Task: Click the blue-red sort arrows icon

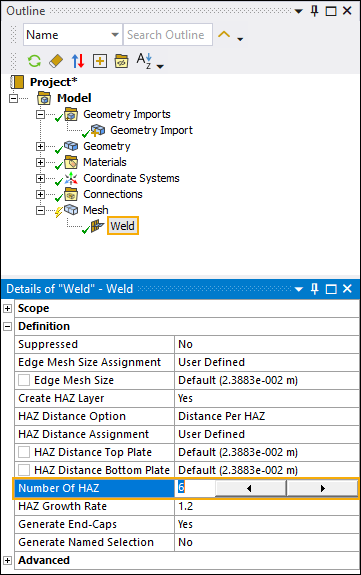Action: 78,61
